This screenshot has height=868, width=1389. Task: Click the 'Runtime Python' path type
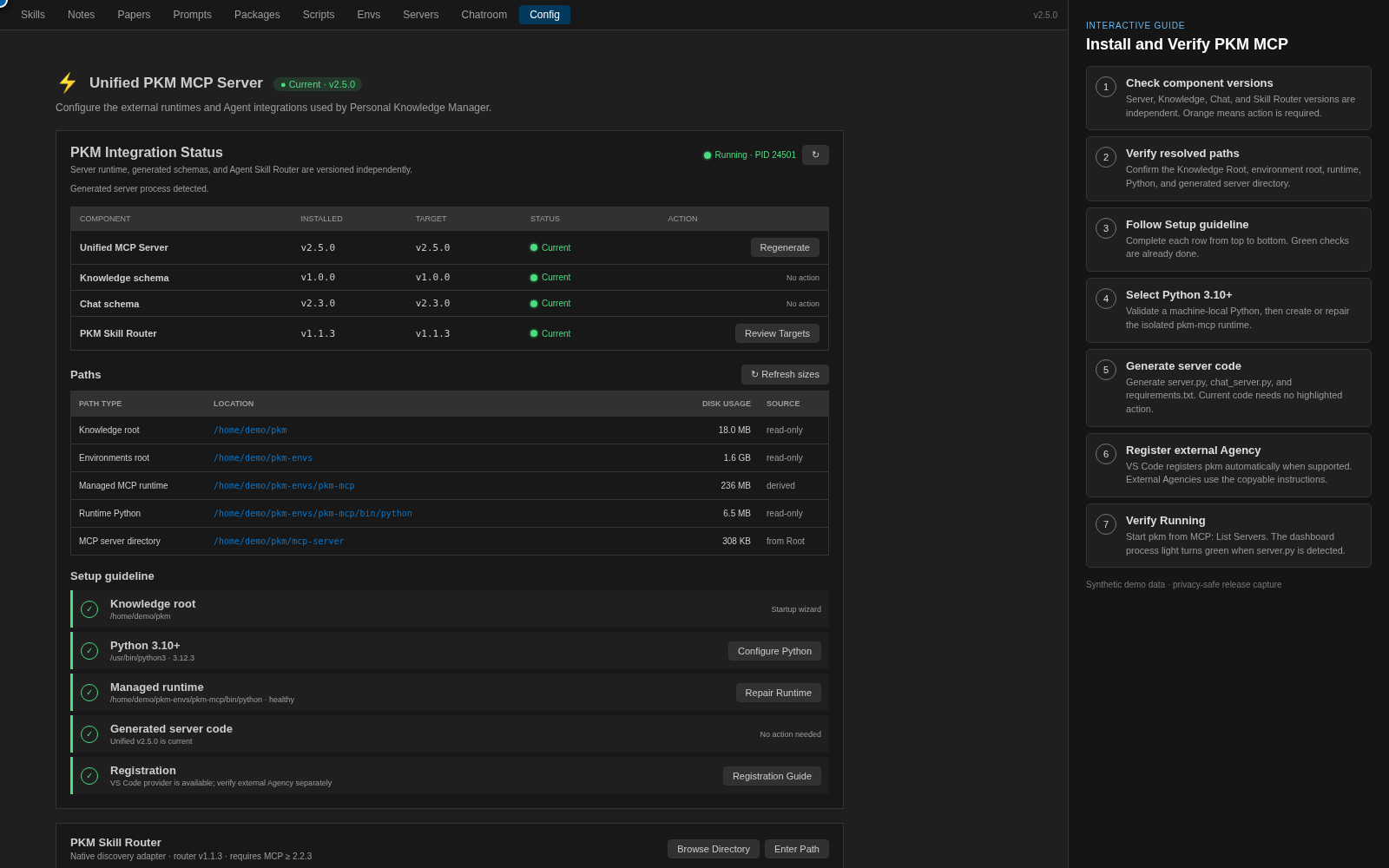pos(109,514)
